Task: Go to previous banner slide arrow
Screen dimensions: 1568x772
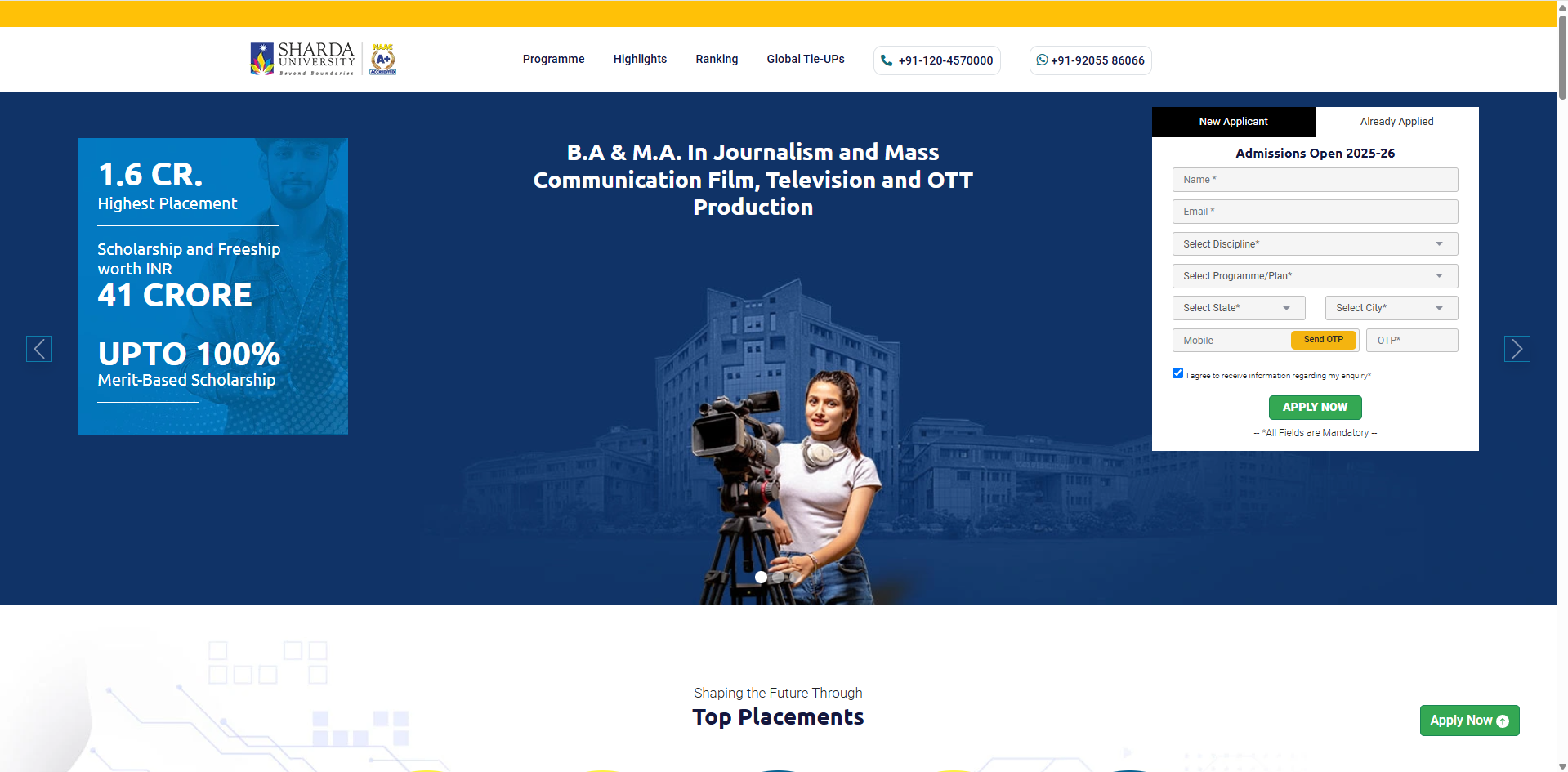Action: pos(39,349)
